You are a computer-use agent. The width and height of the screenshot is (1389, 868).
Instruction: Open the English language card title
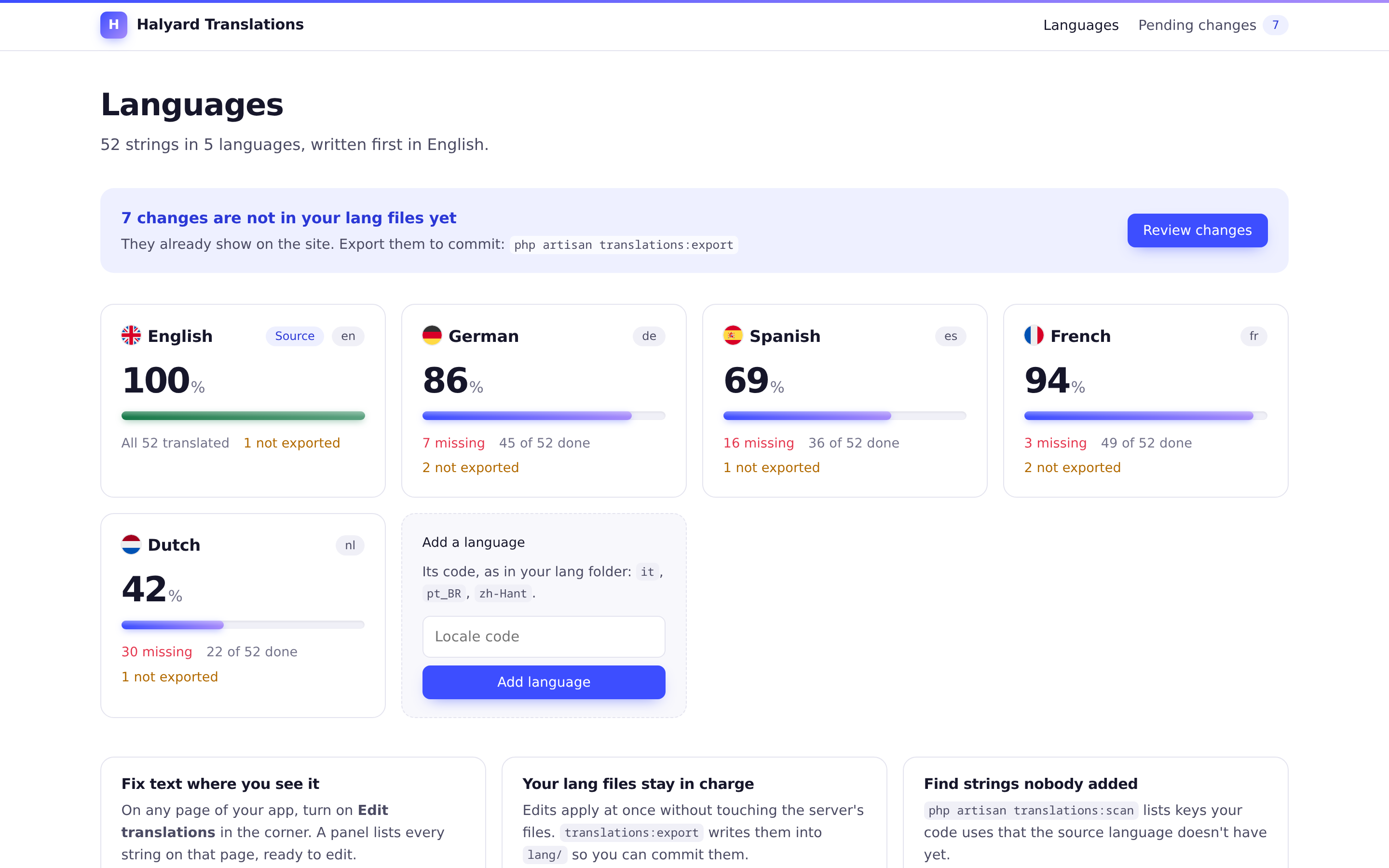(180, 336)
